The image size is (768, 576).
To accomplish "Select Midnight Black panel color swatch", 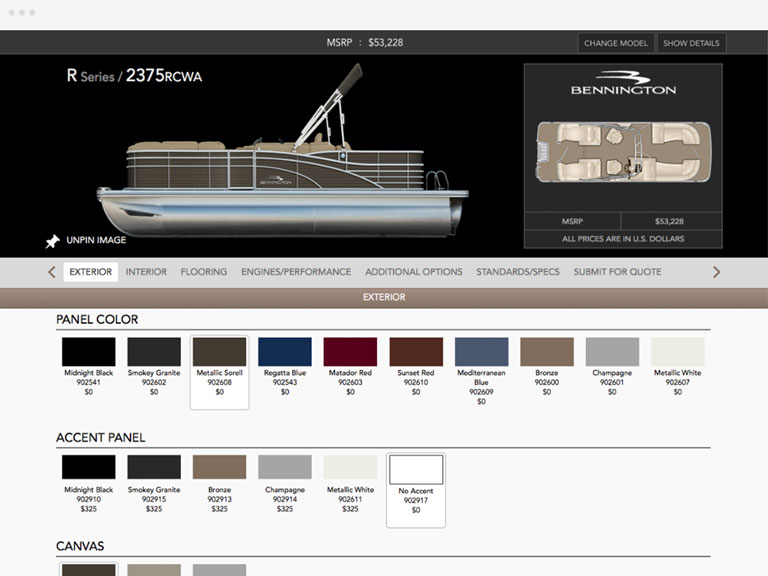I will click(89, 352).
